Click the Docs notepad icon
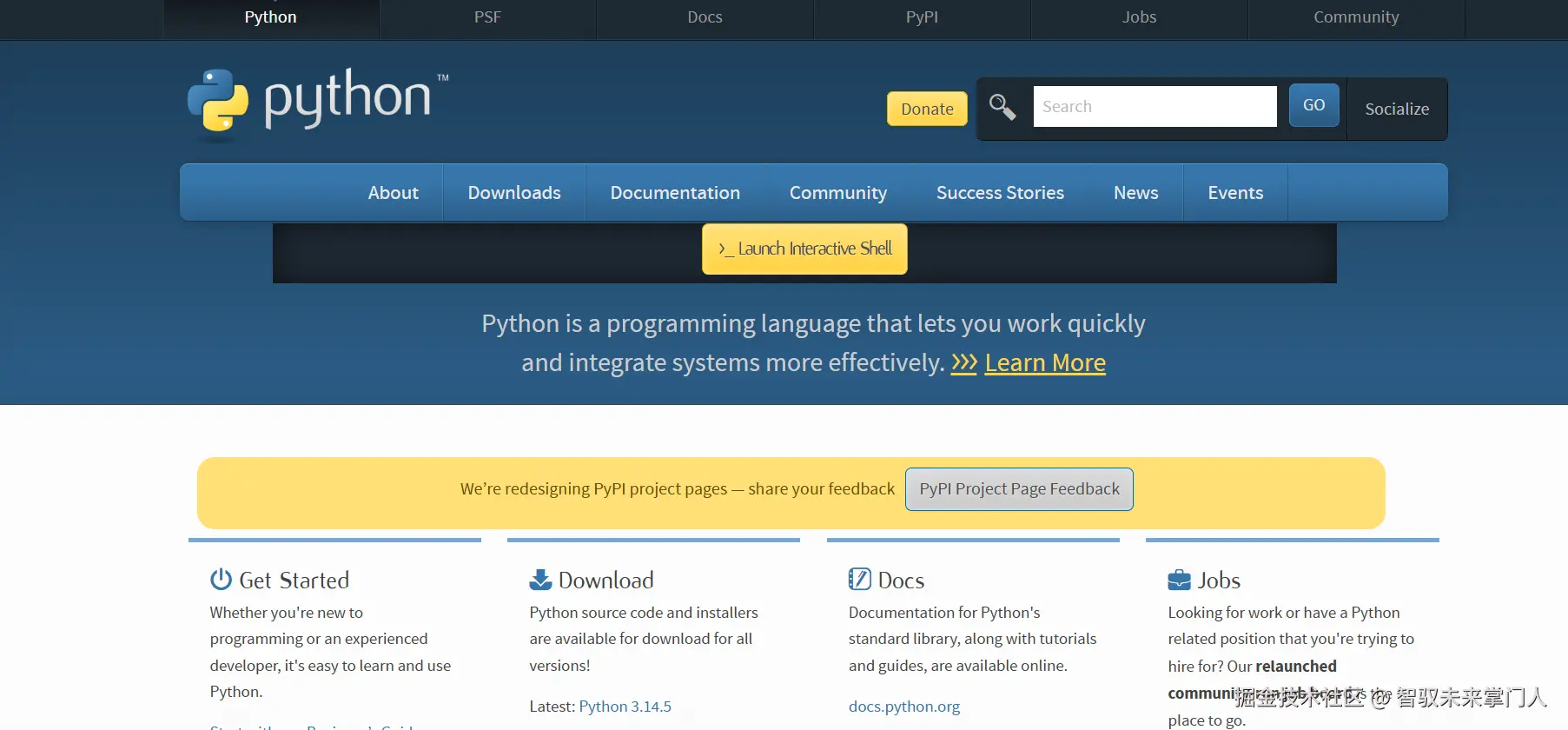 click(x=859, y=580)
